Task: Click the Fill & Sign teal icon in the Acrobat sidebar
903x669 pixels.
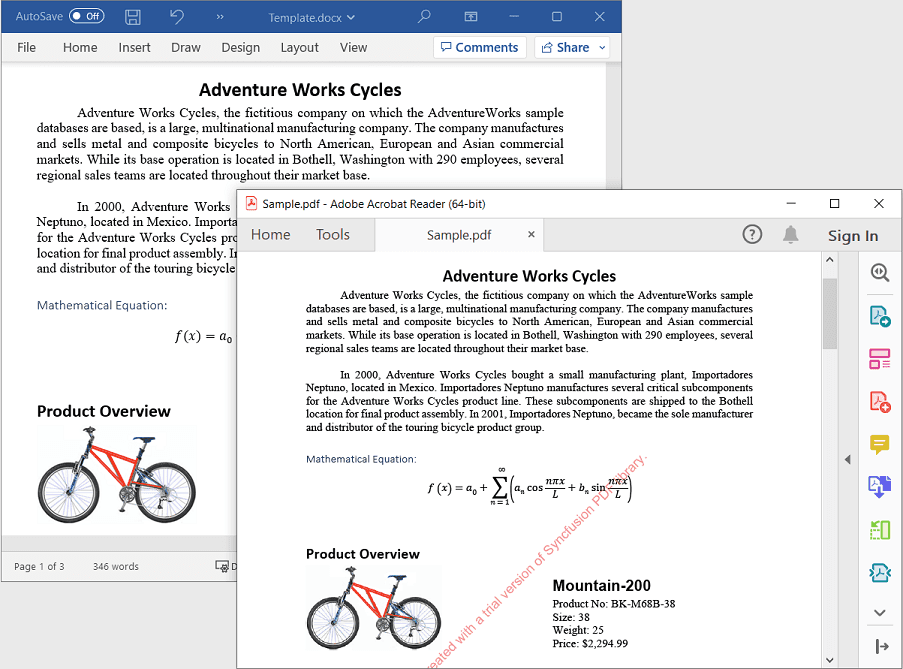Action: tap(880, 572)
